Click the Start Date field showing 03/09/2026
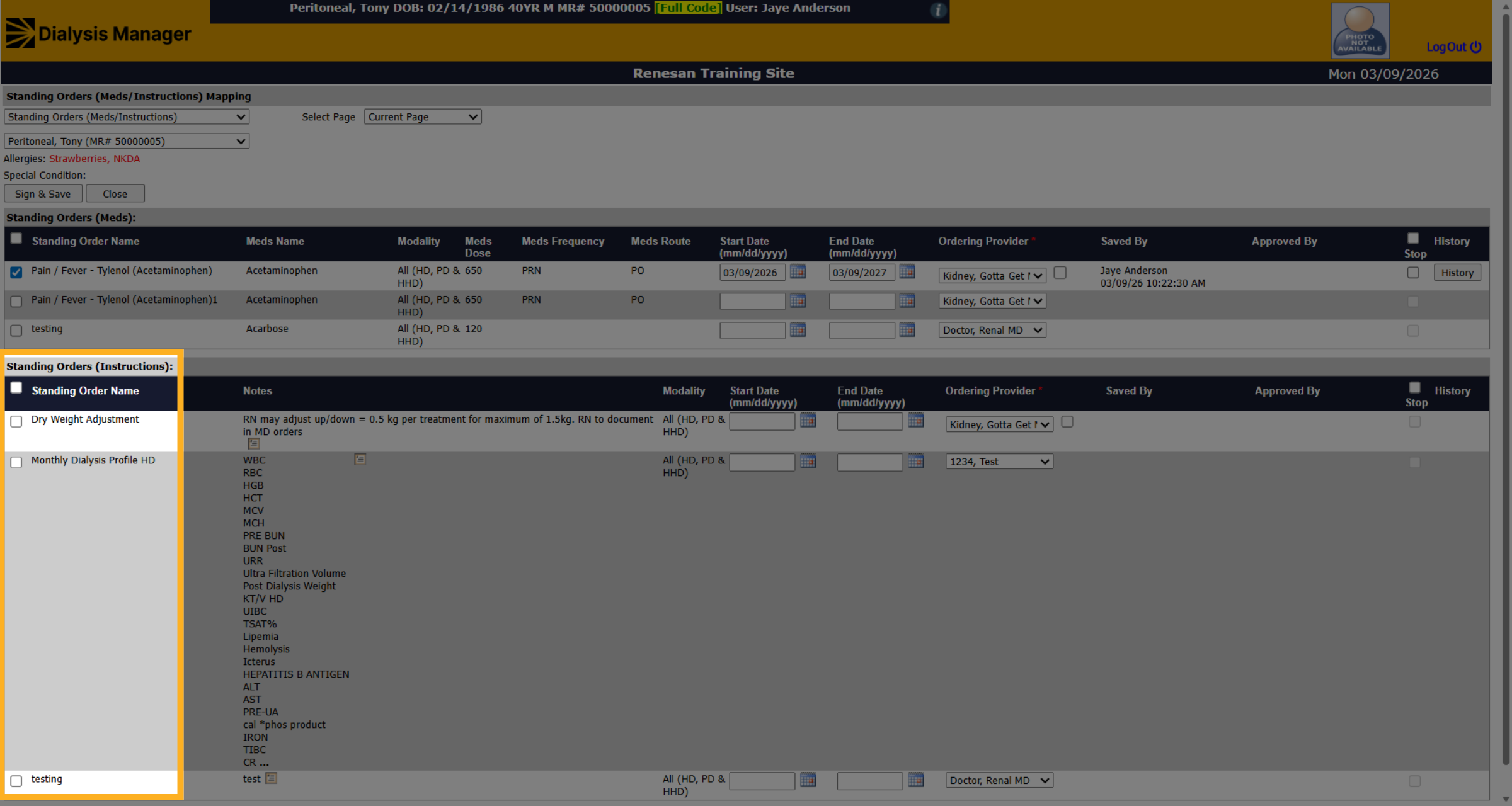The image size is (1512, 806). [752, 273]
